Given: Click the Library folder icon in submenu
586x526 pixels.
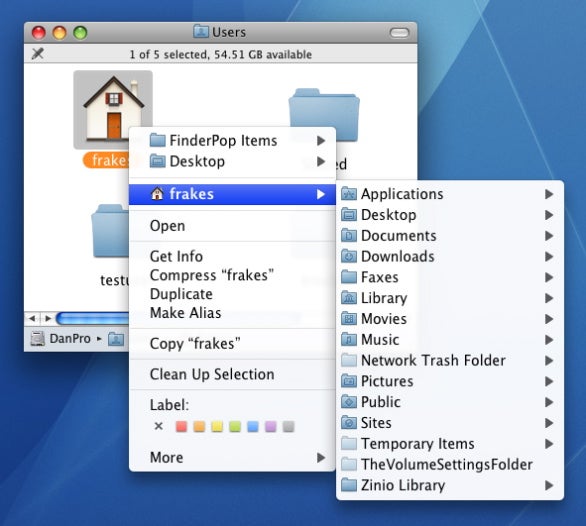Looking at the screenshot, I should 349,298.
